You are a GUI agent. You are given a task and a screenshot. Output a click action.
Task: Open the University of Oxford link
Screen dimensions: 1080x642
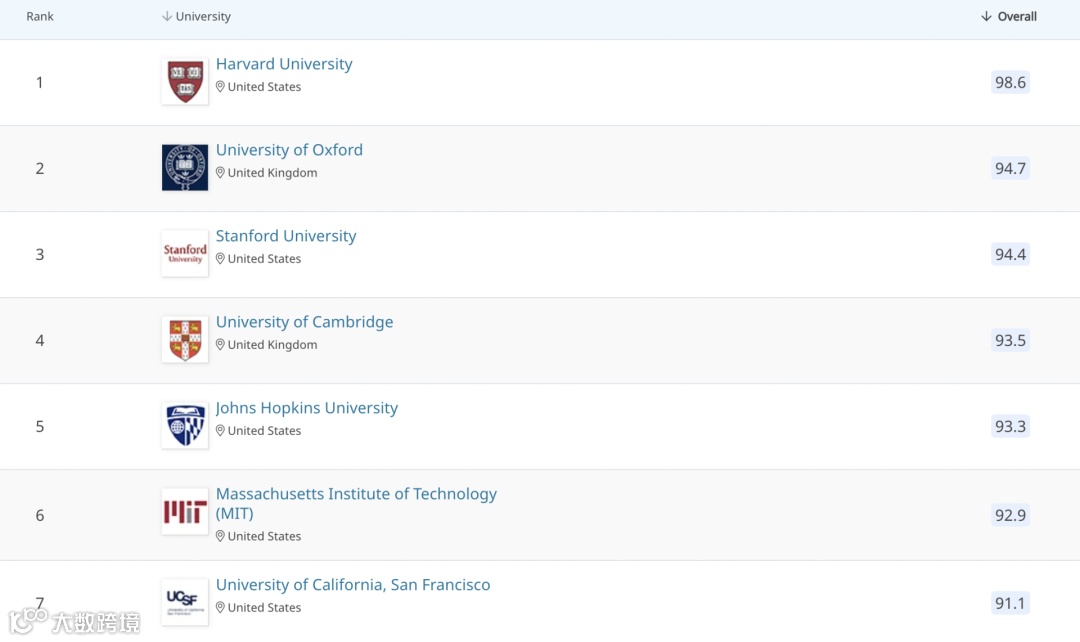(289, 150)
